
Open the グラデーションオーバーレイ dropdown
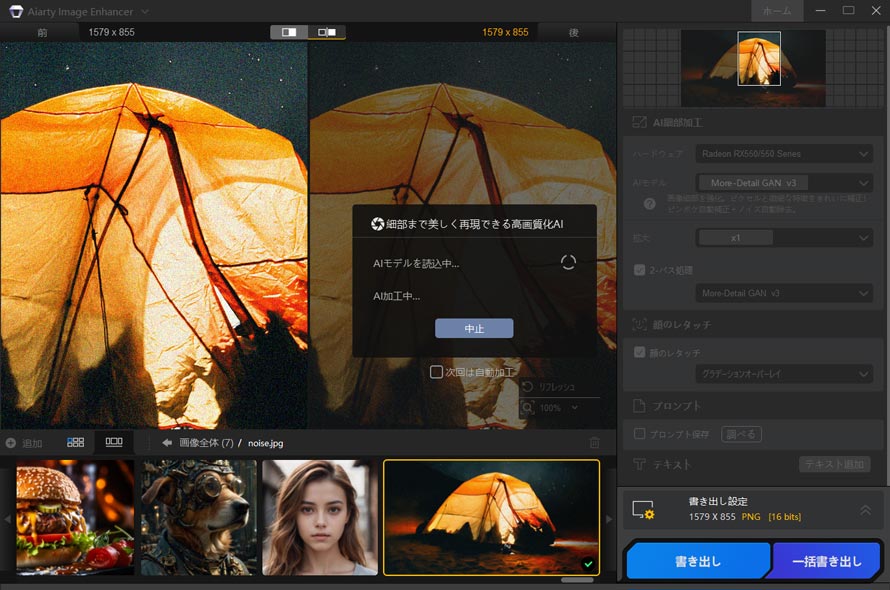[784, 374]
